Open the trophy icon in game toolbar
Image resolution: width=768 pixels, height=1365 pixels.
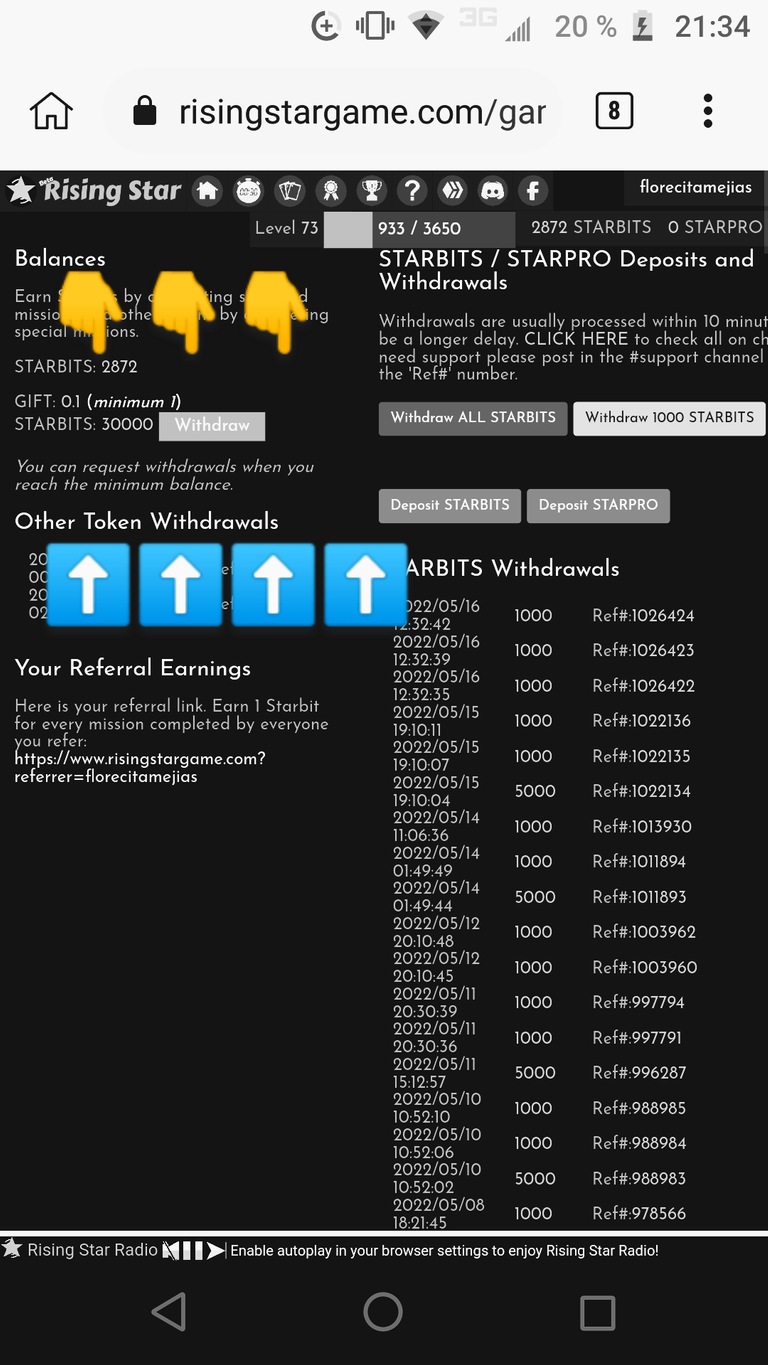(371, 190)
